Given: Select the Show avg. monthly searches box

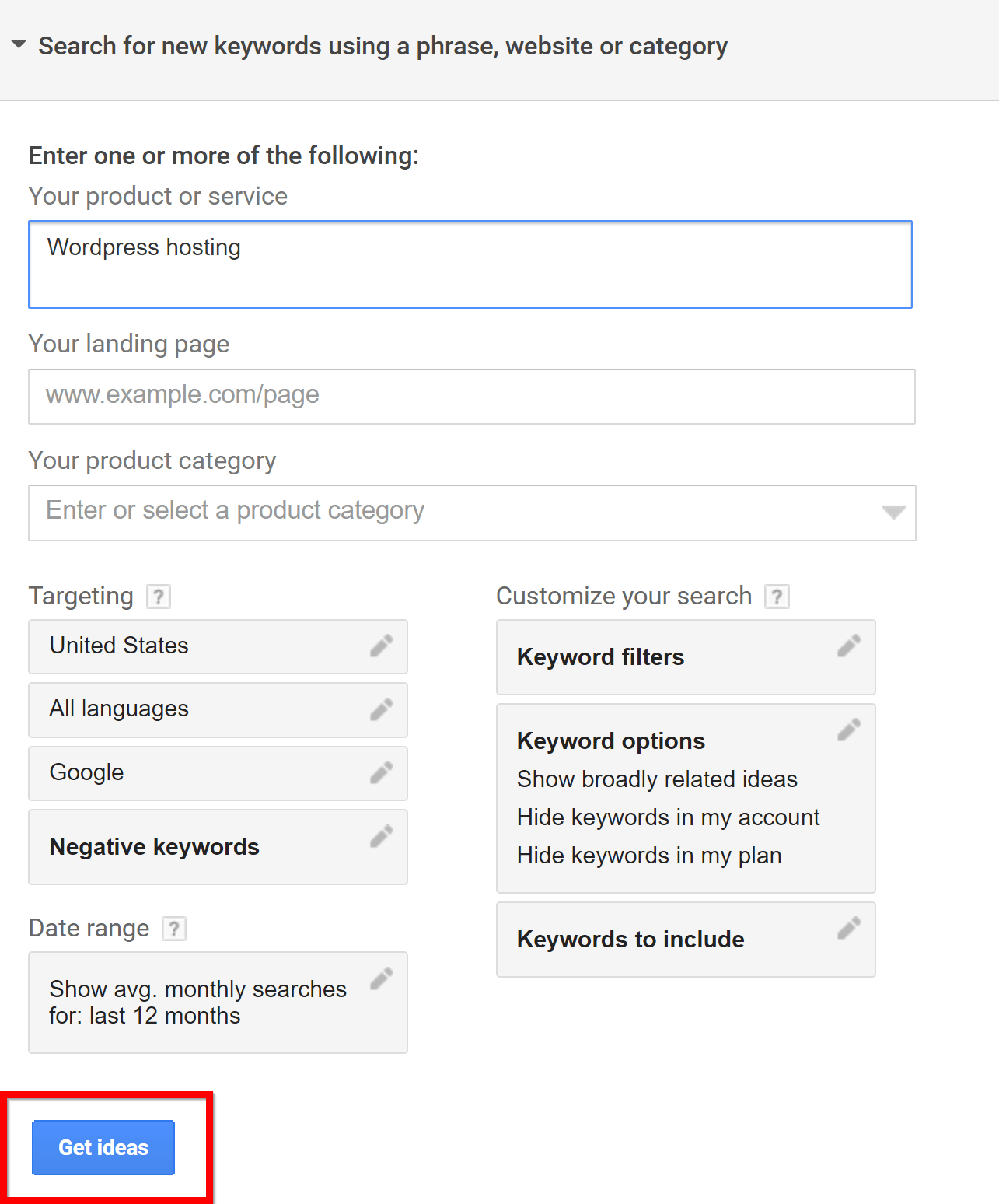Looking at the screenshot, I should coord(218,1003).
